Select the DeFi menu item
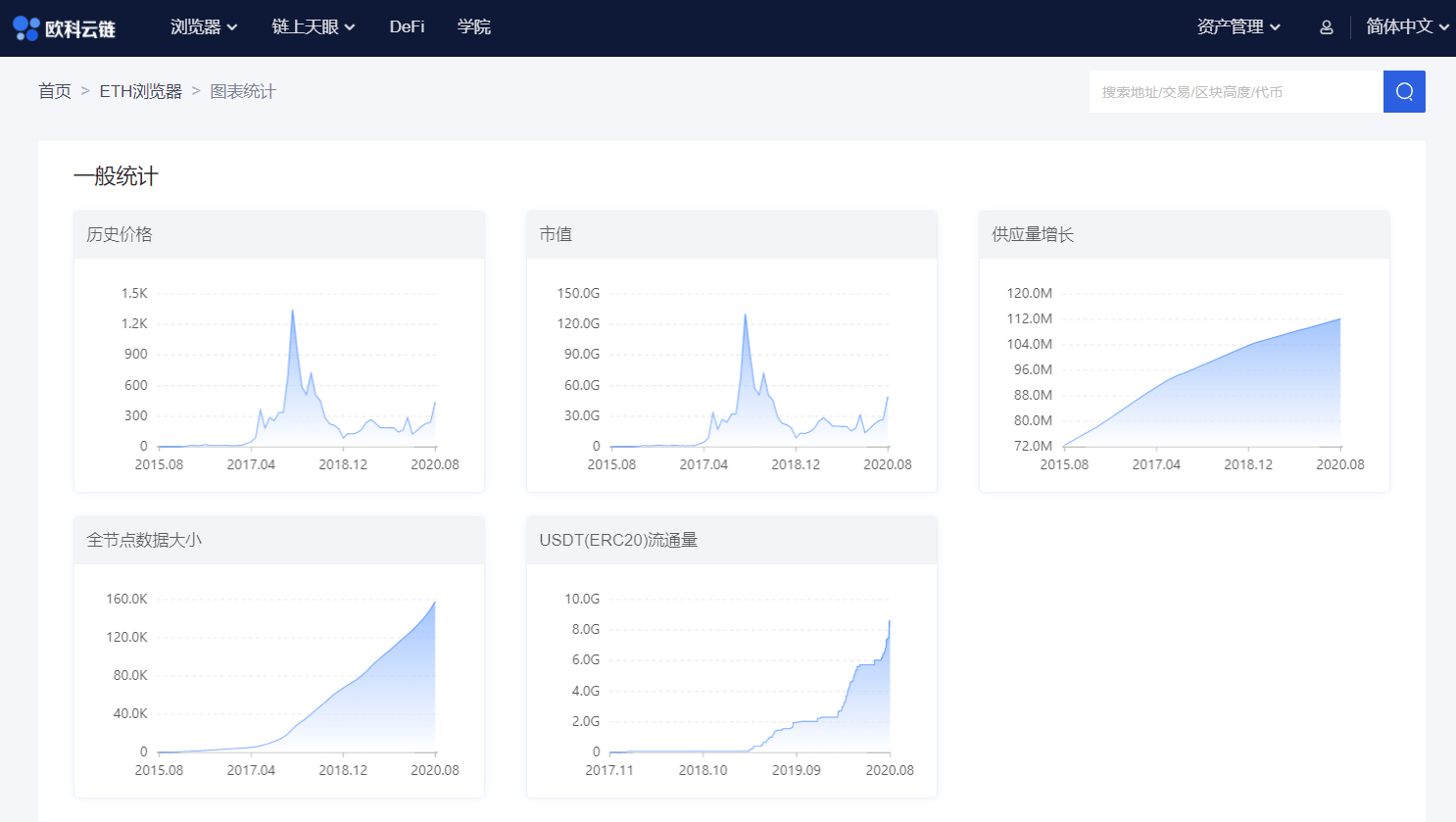1456x822 pixels. 407,27
